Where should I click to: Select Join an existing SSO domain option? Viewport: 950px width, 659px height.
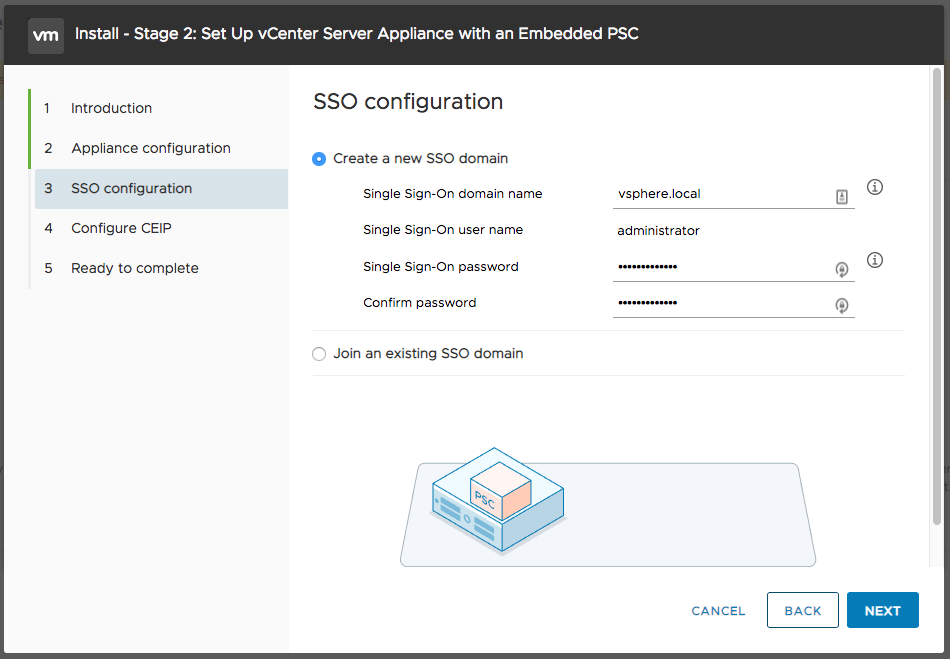click(319, 354)
